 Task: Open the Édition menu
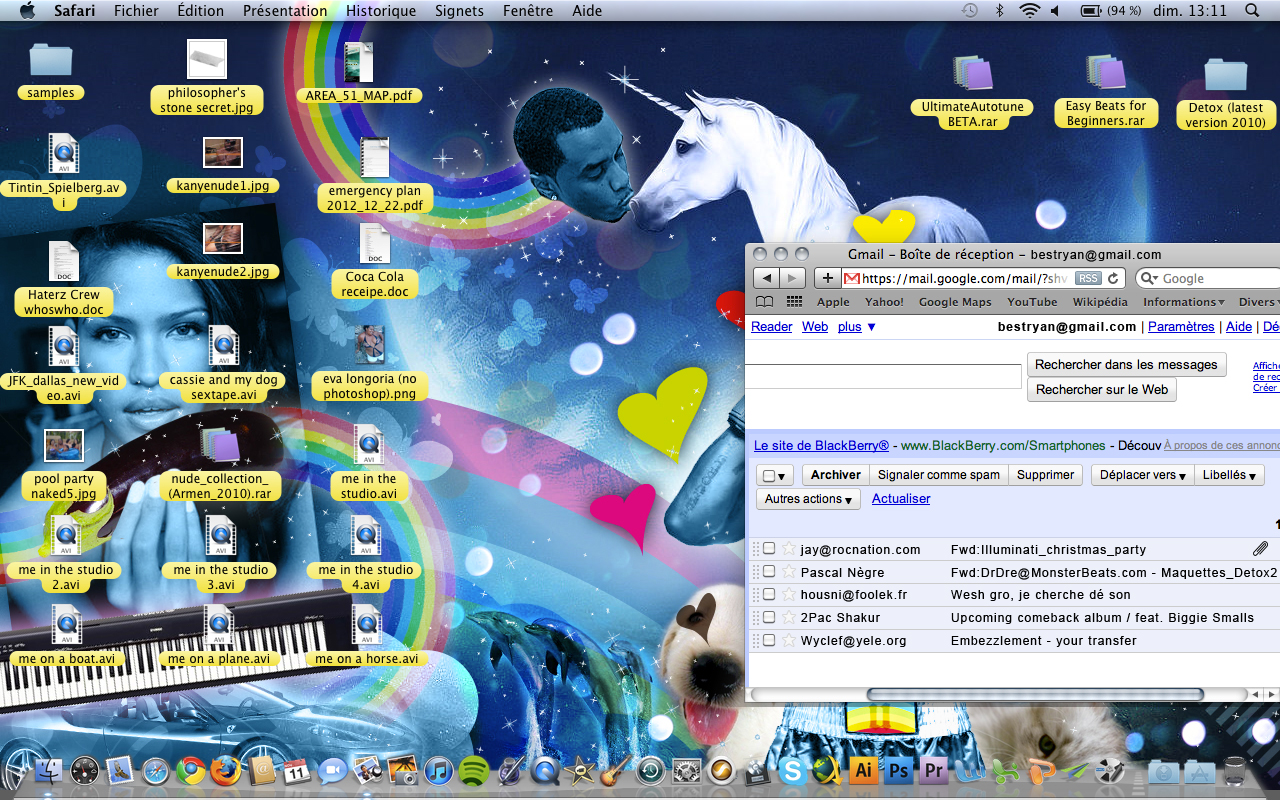pyautogui.click(x=200, y=11)
